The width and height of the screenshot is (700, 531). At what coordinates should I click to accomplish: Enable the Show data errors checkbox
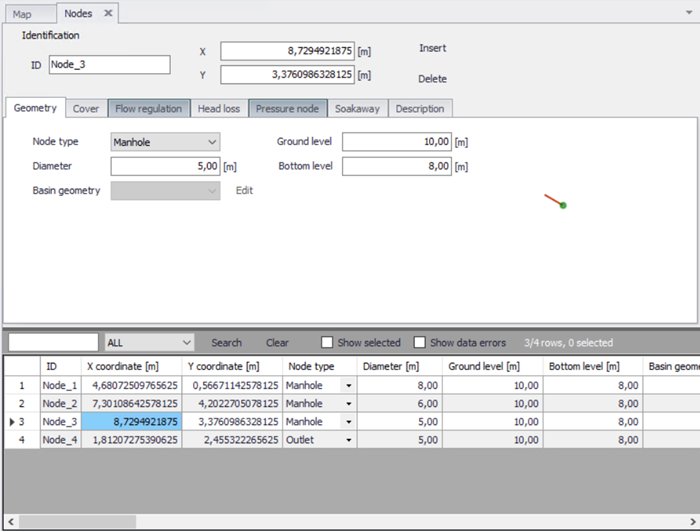click(x=420, y=343)
